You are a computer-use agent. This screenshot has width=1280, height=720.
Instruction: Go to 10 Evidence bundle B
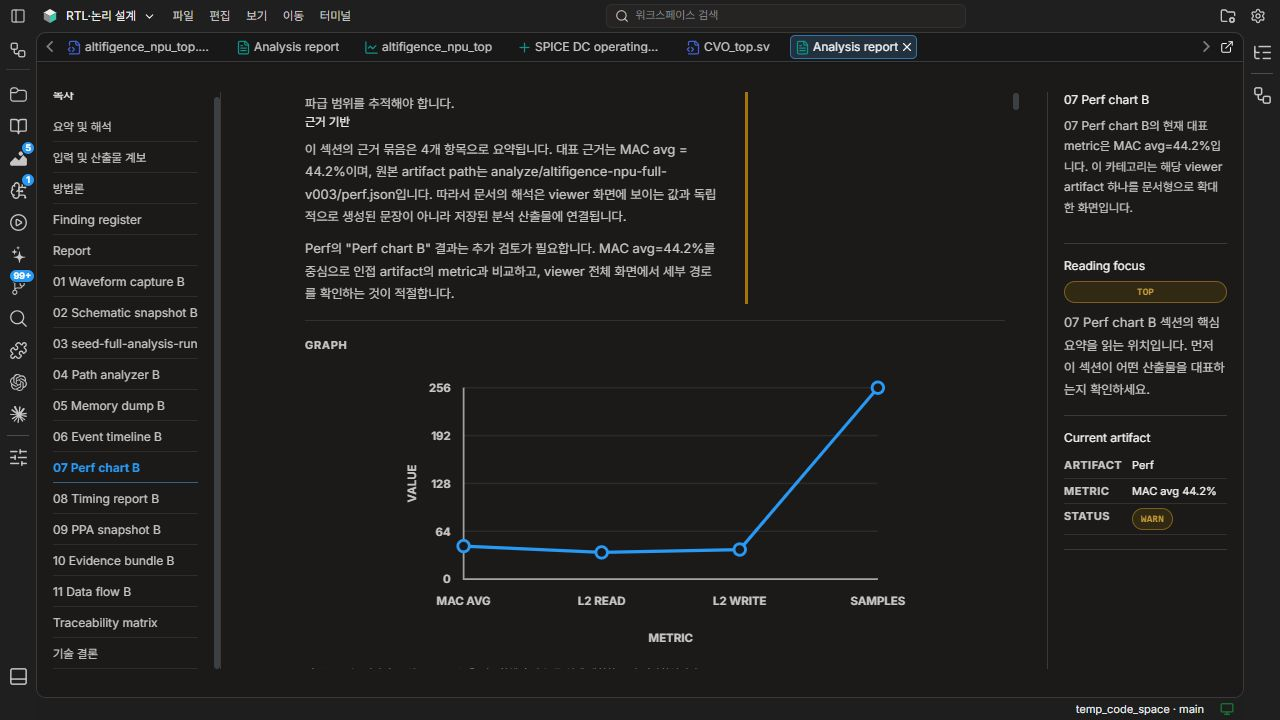click(x=125, y=561)
